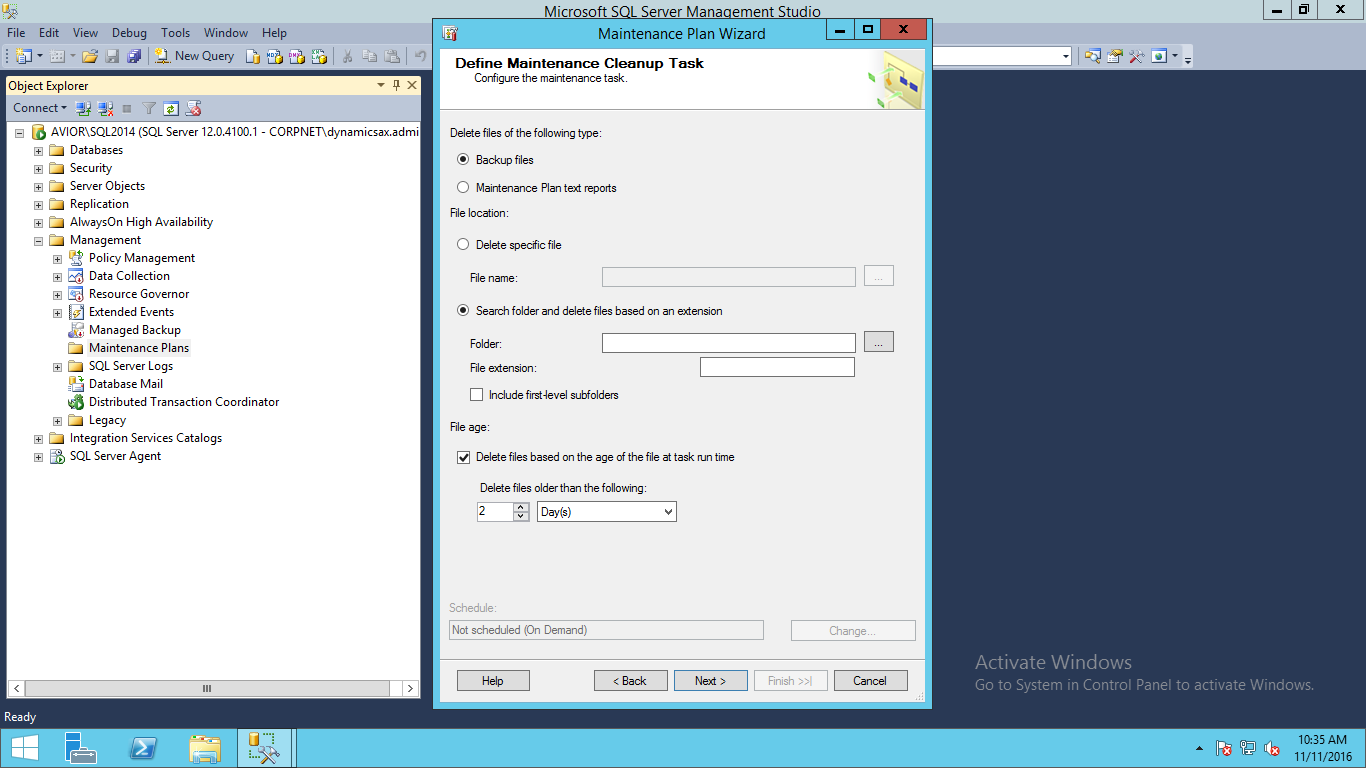Open the Debug menu
The image size is (1366, 768).
click(129, 33)
